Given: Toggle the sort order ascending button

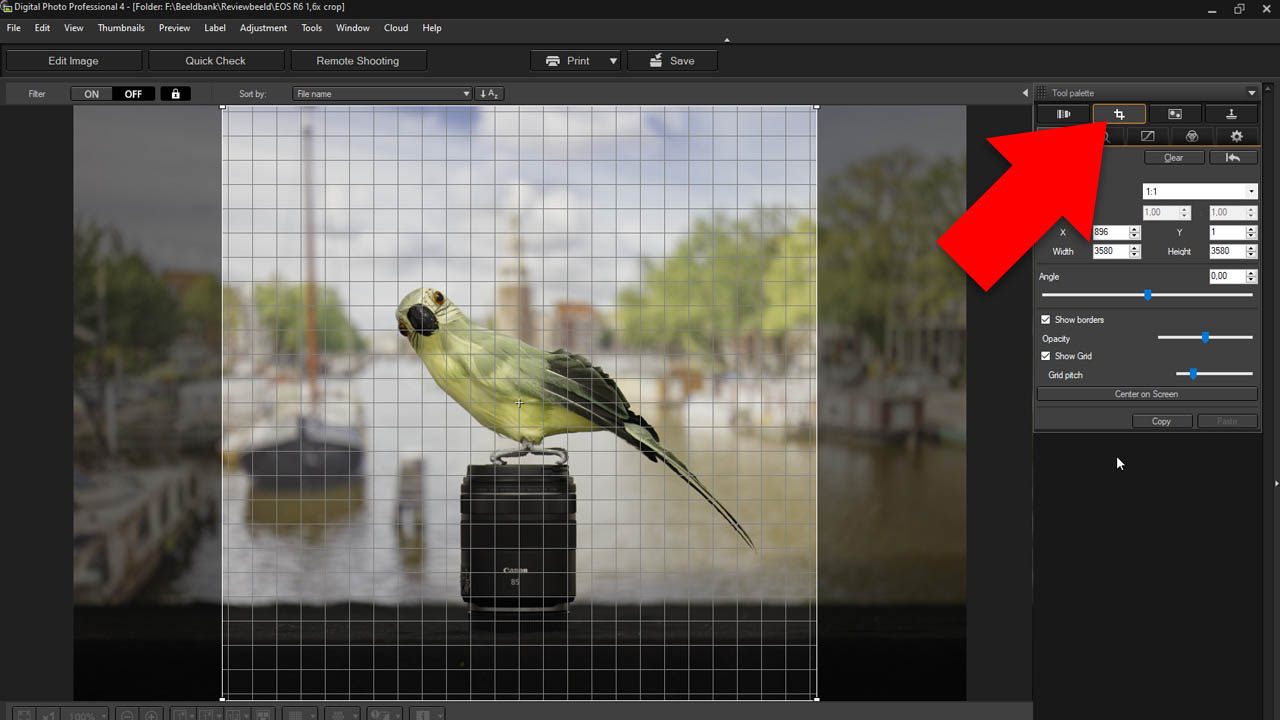Looking at the screenshot, I should (489, 94).
